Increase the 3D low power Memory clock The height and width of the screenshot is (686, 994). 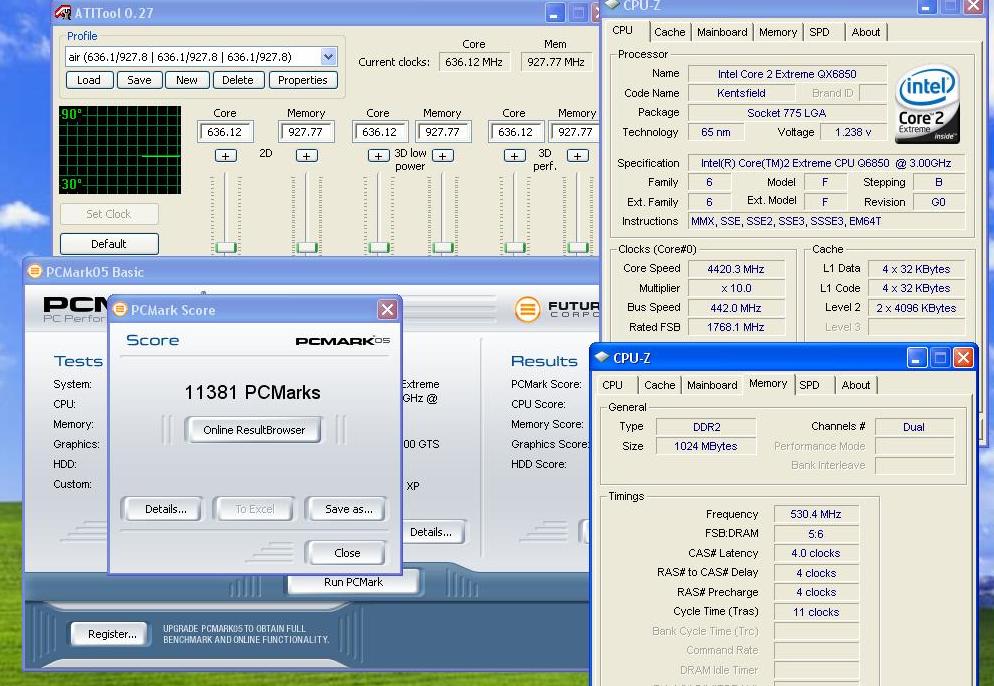[442, 155]
